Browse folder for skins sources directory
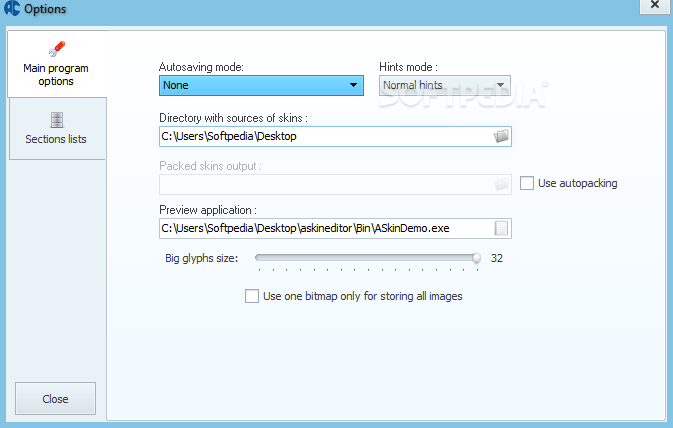The height and width of the screenshot is (428, 673). [501, 137]
